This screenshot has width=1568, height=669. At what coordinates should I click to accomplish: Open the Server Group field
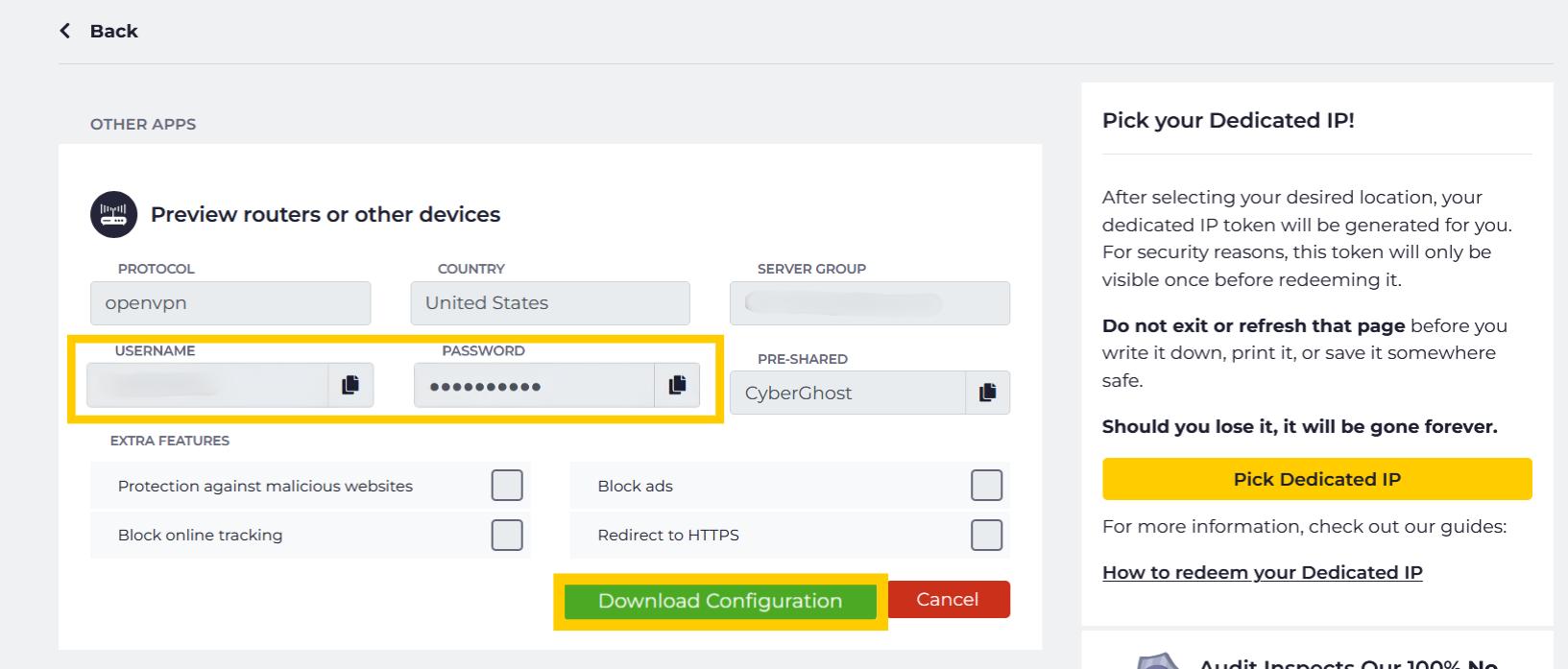(x=870, y=303)
